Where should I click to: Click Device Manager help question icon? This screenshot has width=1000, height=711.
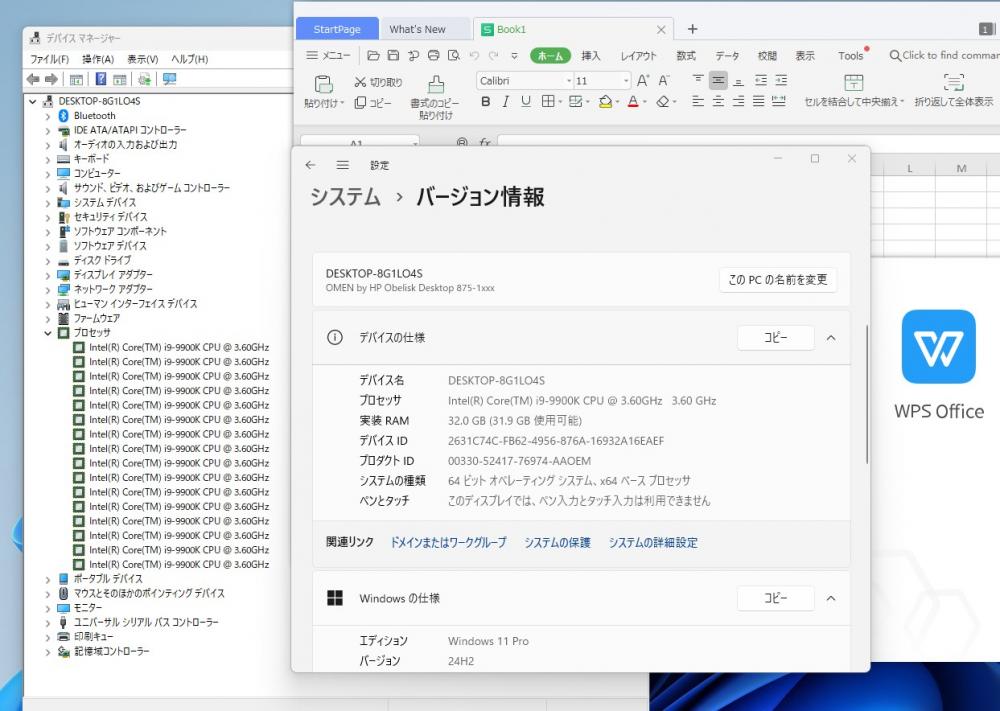[x=101, y=79]
